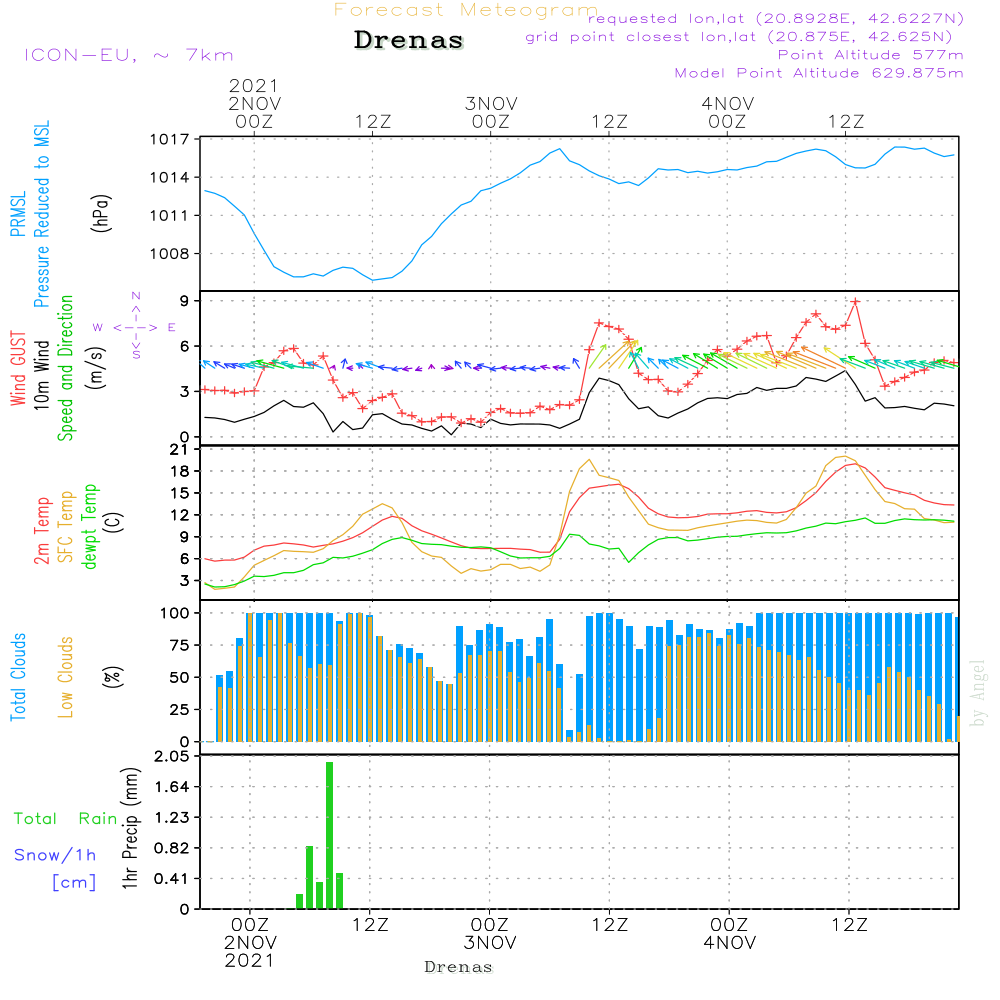Click the 'PRMSL' axis label
Image resolution: width=1000 pixels, height=1000 pixels.
tap(18, 213)
